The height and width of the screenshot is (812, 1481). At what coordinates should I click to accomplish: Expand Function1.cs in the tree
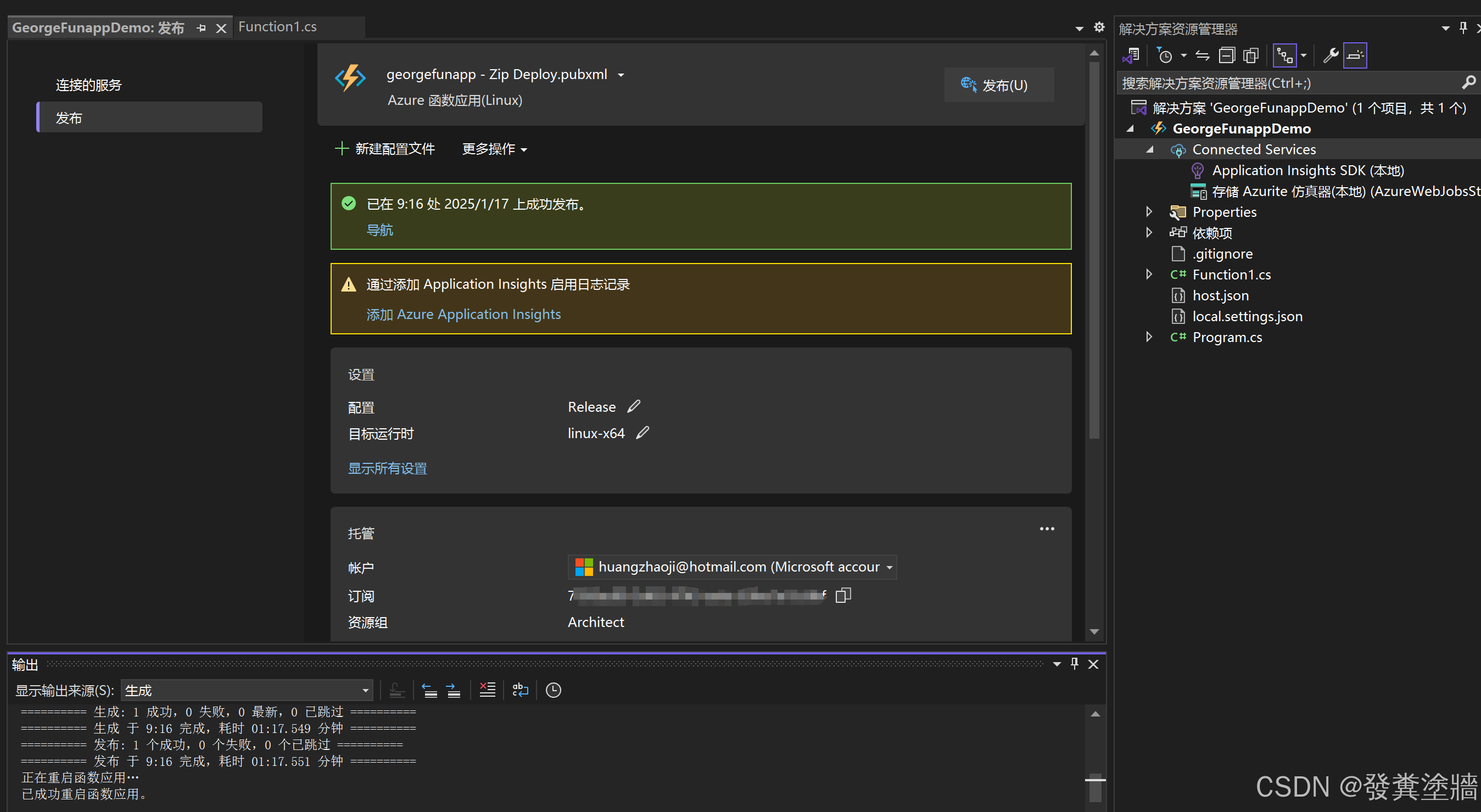tap(1149, 274)
